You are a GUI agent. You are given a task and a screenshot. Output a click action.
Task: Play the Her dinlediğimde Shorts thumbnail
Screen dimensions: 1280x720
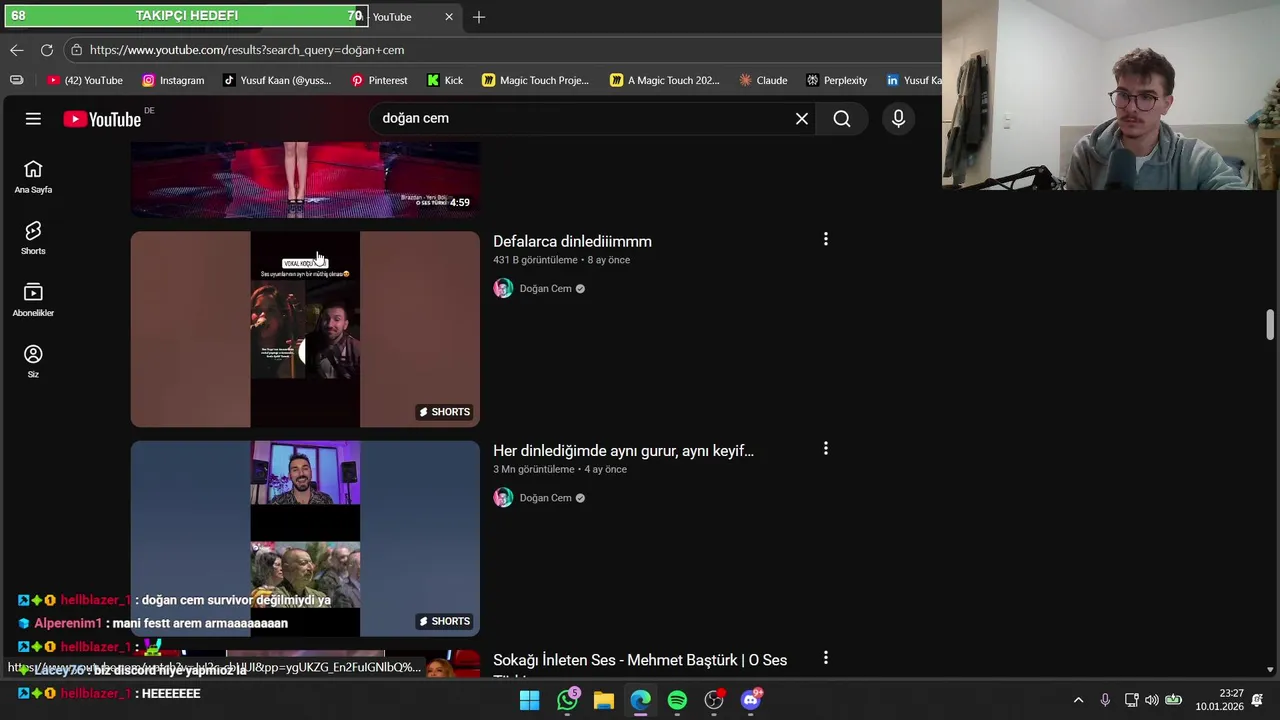click(305, 538)
